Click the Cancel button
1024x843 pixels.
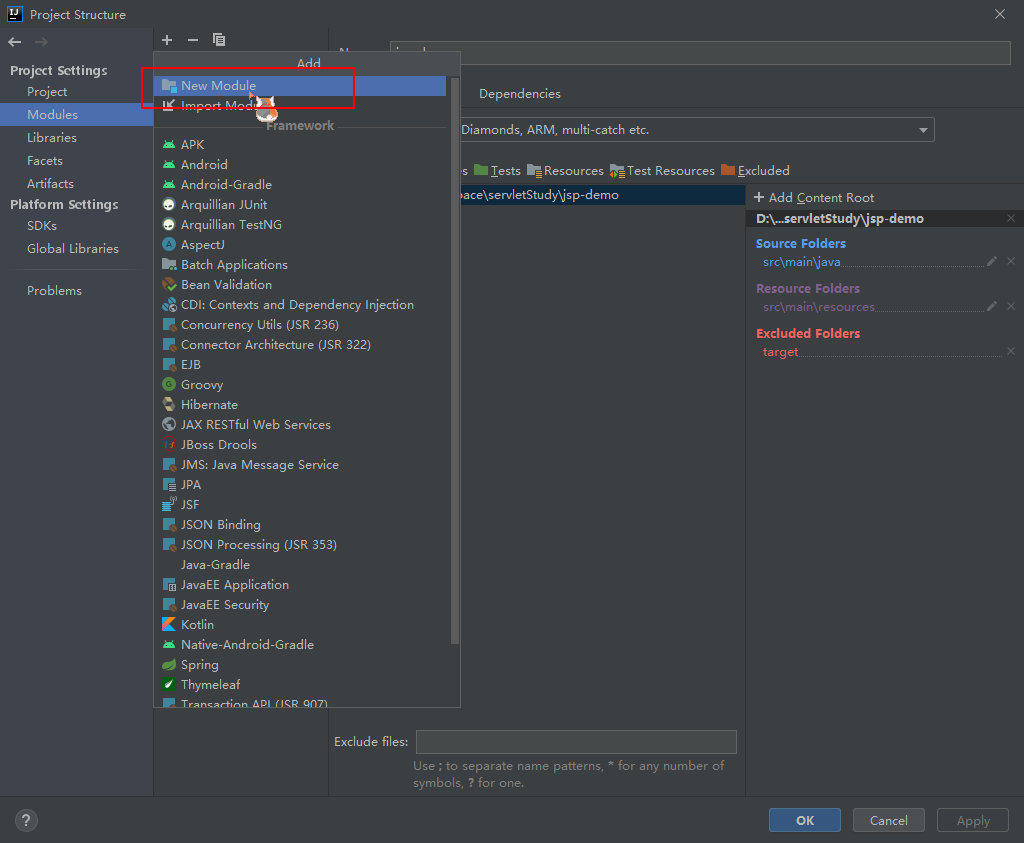[x=888, y=820]
